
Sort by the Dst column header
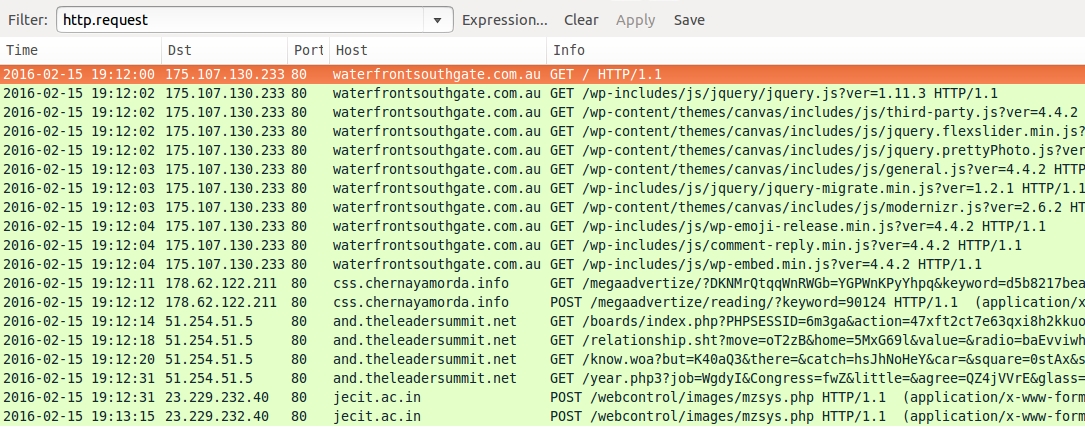pyautogui.click(x=224, y=50)
